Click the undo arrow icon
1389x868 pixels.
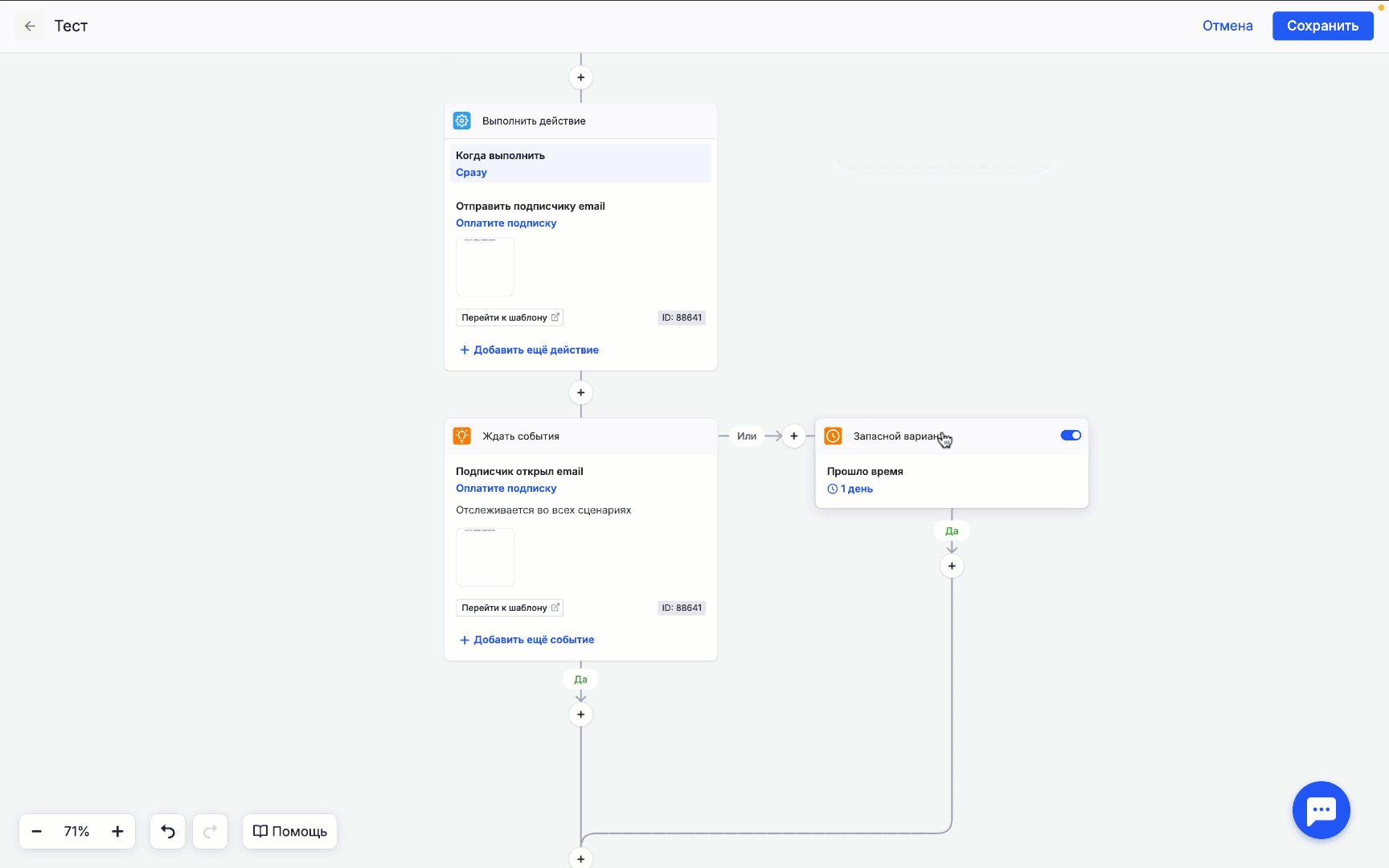point(167,831)
